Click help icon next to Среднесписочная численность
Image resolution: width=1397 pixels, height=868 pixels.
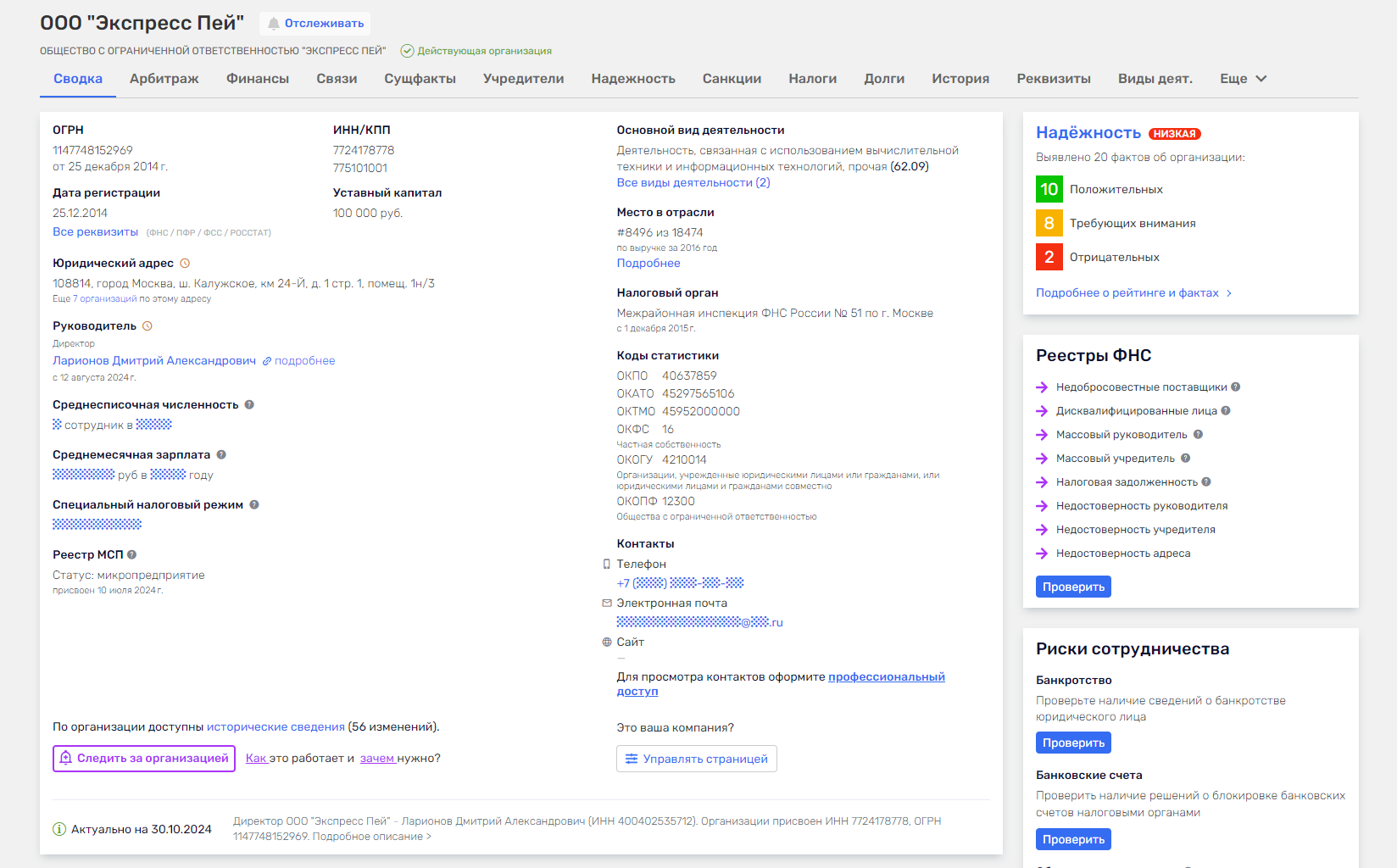point(249,405)
